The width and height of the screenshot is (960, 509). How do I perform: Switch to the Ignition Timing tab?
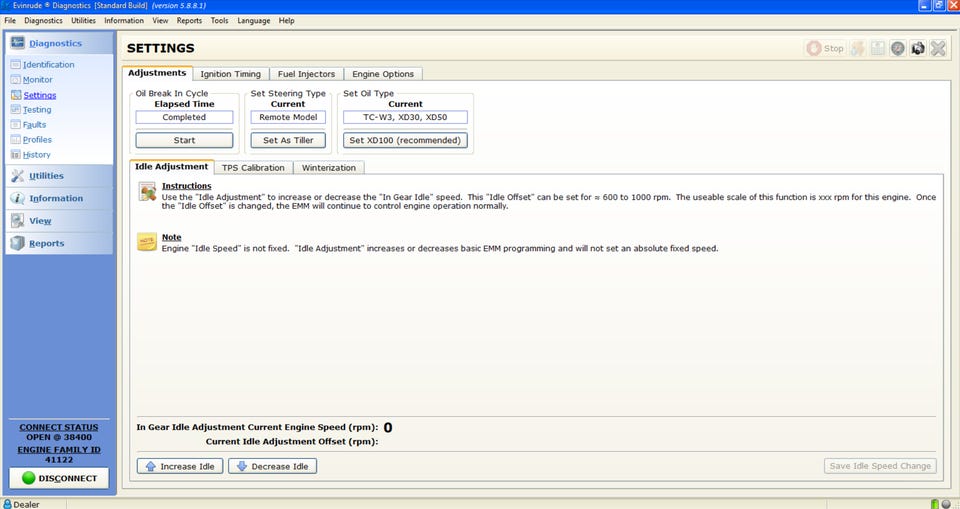click(x=230, y=74)
